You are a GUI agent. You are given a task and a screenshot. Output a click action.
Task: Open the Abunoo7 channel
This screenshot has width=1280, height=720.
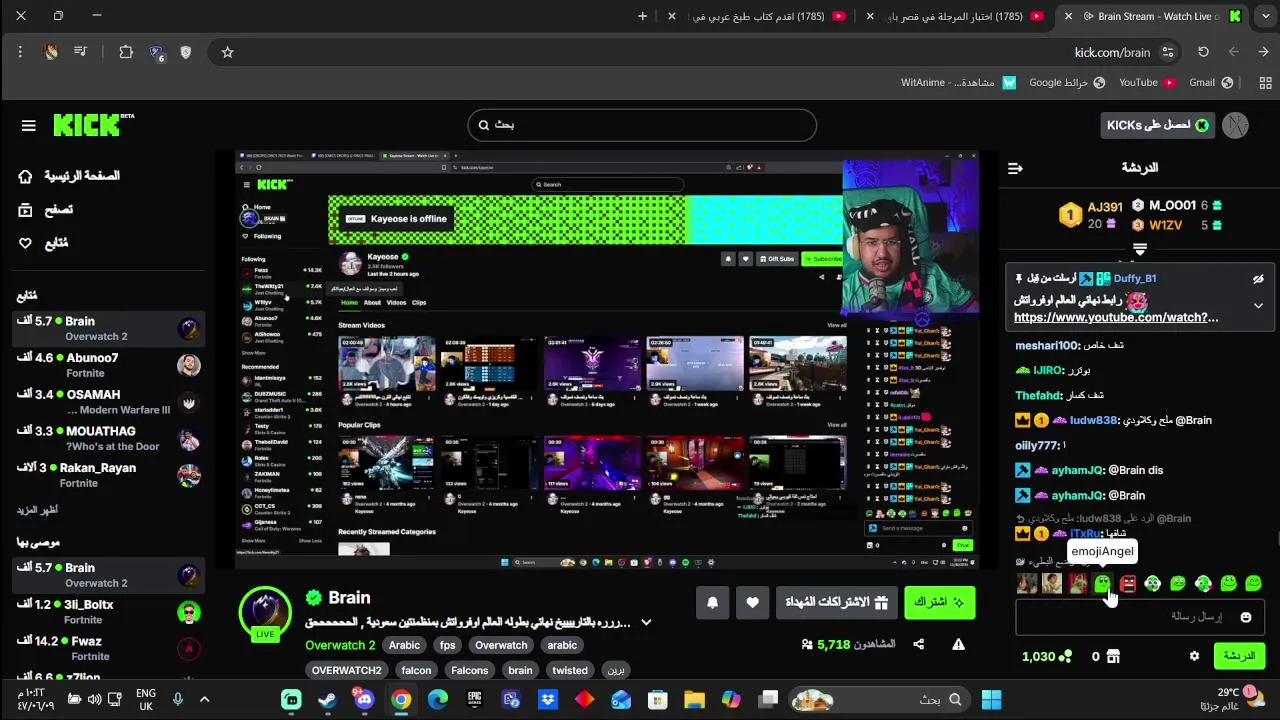(107, 365)
